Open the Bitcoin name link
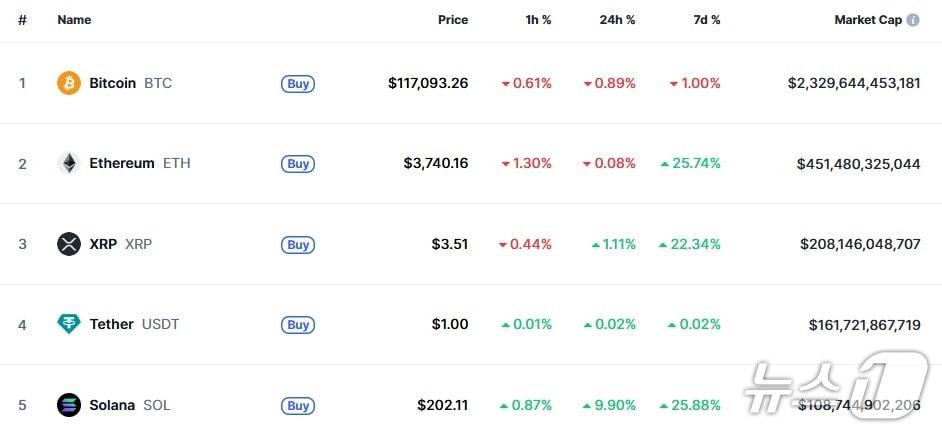 112,83
